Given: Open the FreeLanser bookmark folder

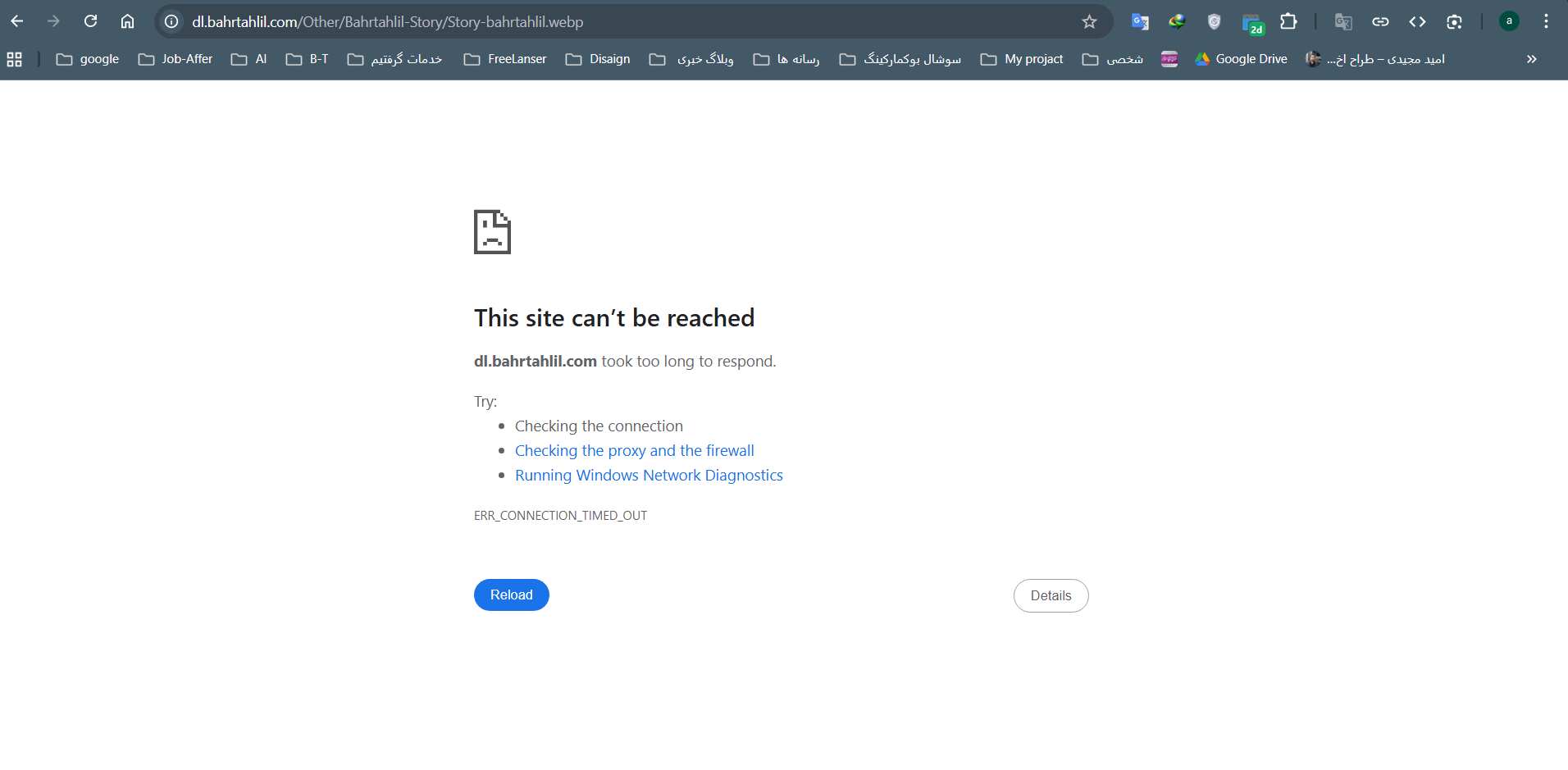Looking at the screenshot, I should point(505,59).
